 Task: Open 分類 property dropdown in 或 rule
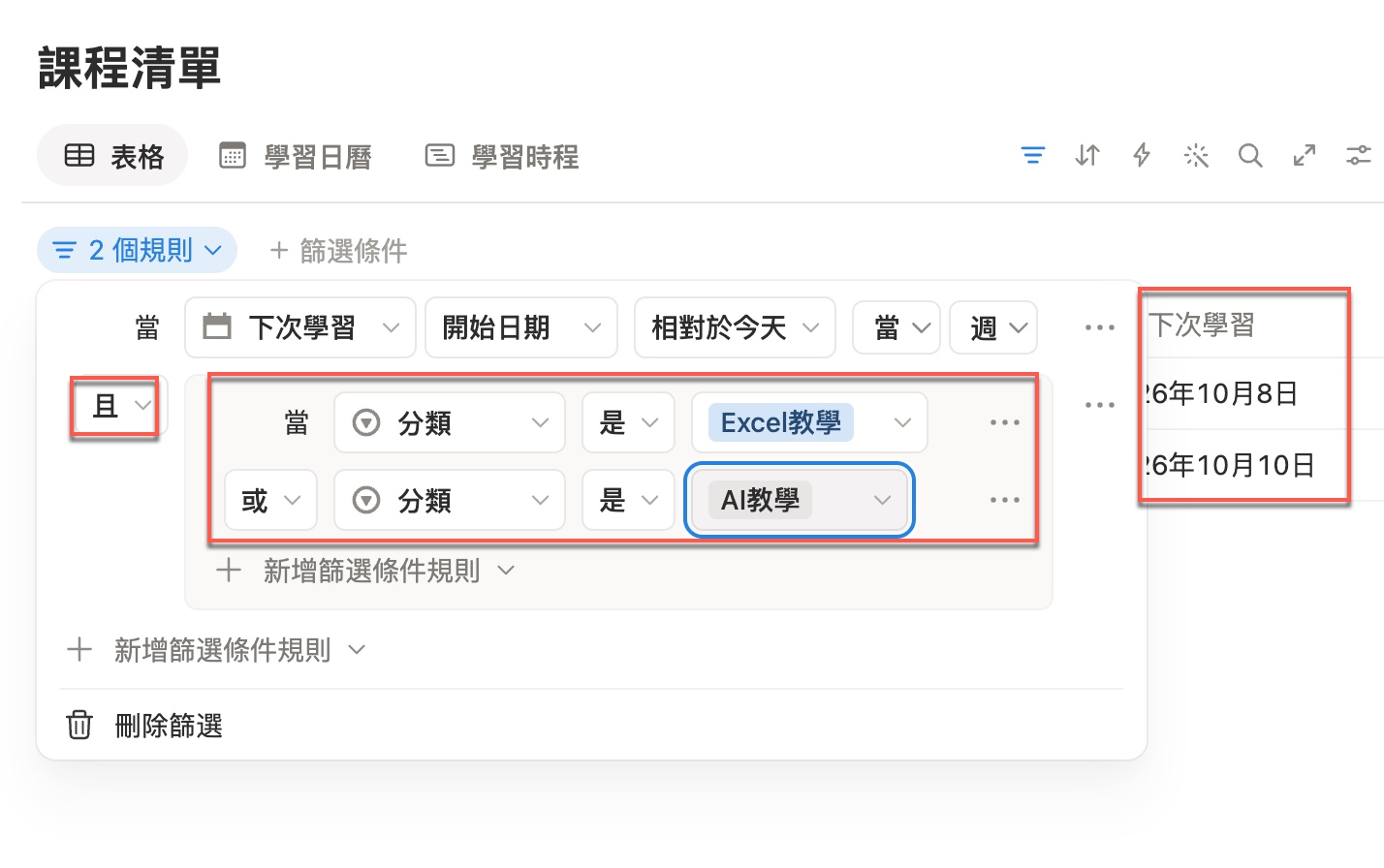coord(450,500)
